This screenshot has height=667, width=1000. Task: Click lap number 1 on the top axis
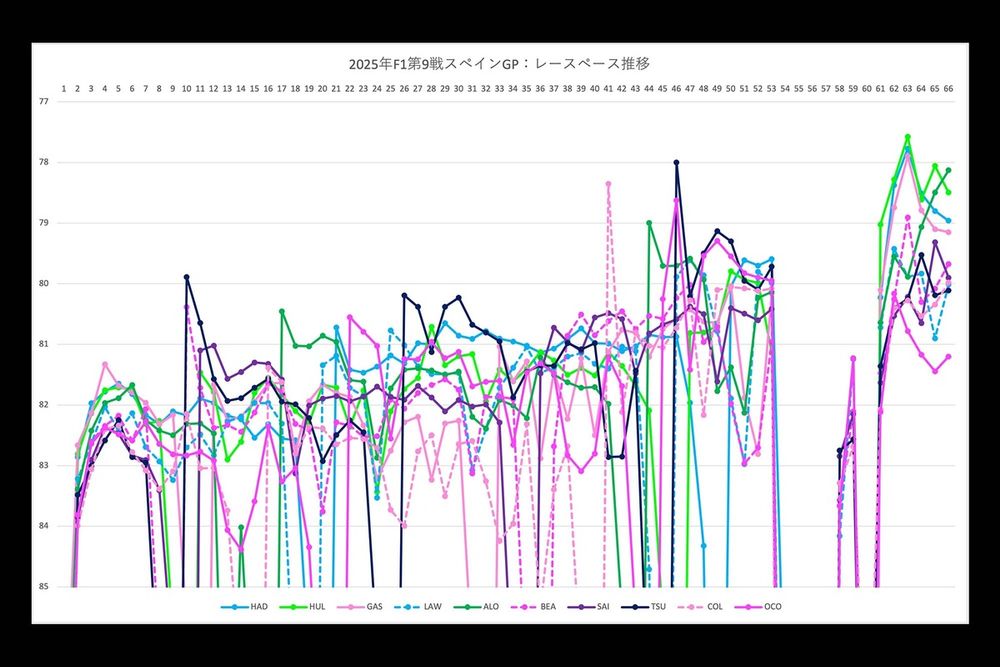click(64, 89)
